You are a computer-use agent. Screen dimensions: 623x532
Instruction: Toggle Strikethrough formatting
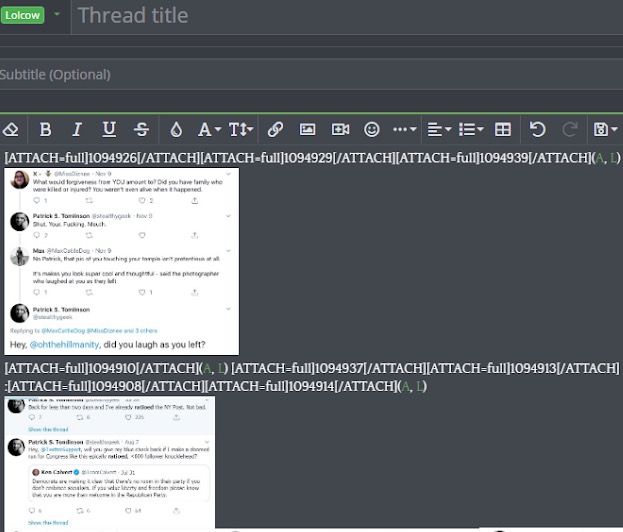click(141, 130)
